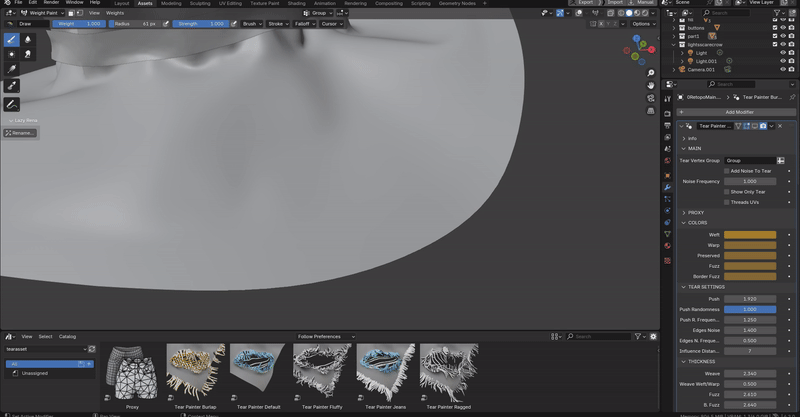Open Follow Preferences import dropdown

(x=326, y=336)
